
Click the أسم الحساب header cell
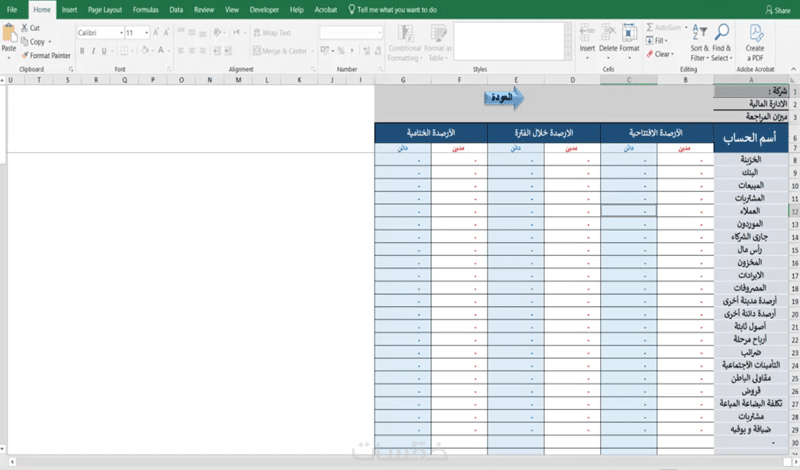[x=751, y=138]
